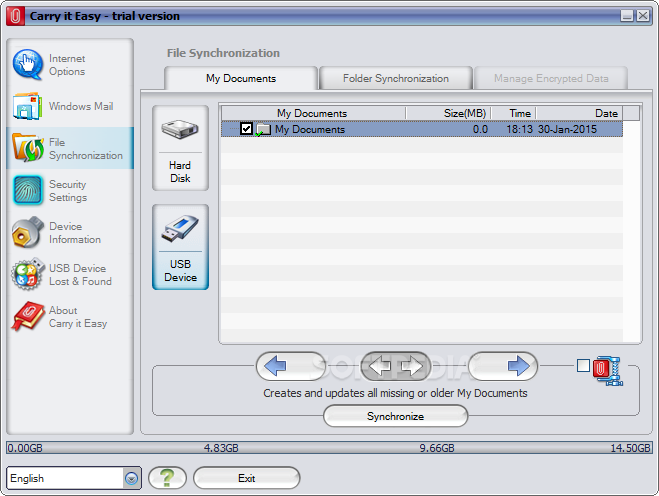Screen dimensions: 659x496
Task: Click the 0.0 size cell
Action: (x=480, y=129)
